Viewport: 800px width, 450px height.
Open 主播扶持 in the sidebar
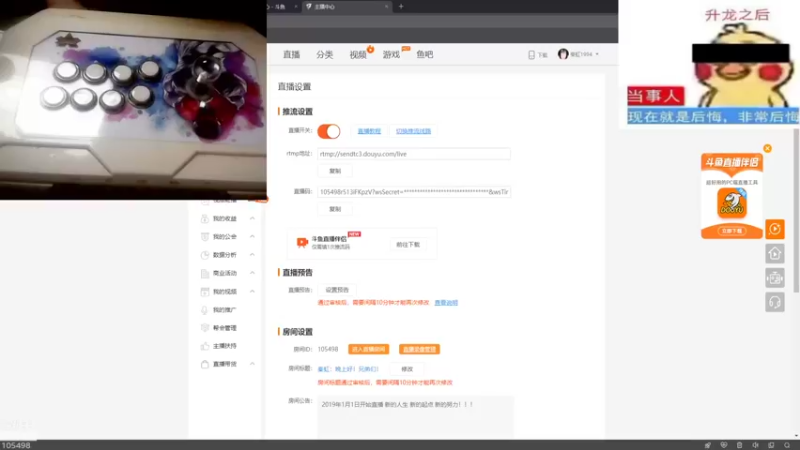(x=224, y=346)
